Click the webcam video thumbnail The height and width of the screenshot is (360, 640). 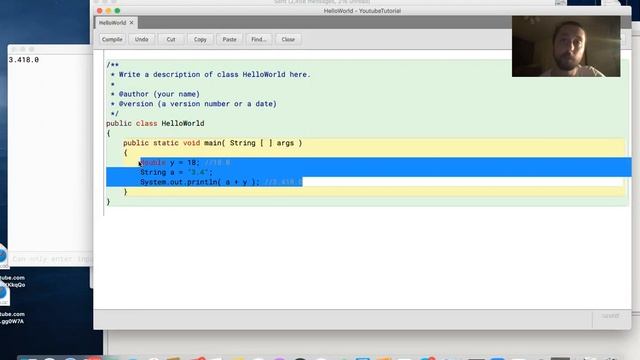coord(566,47)
